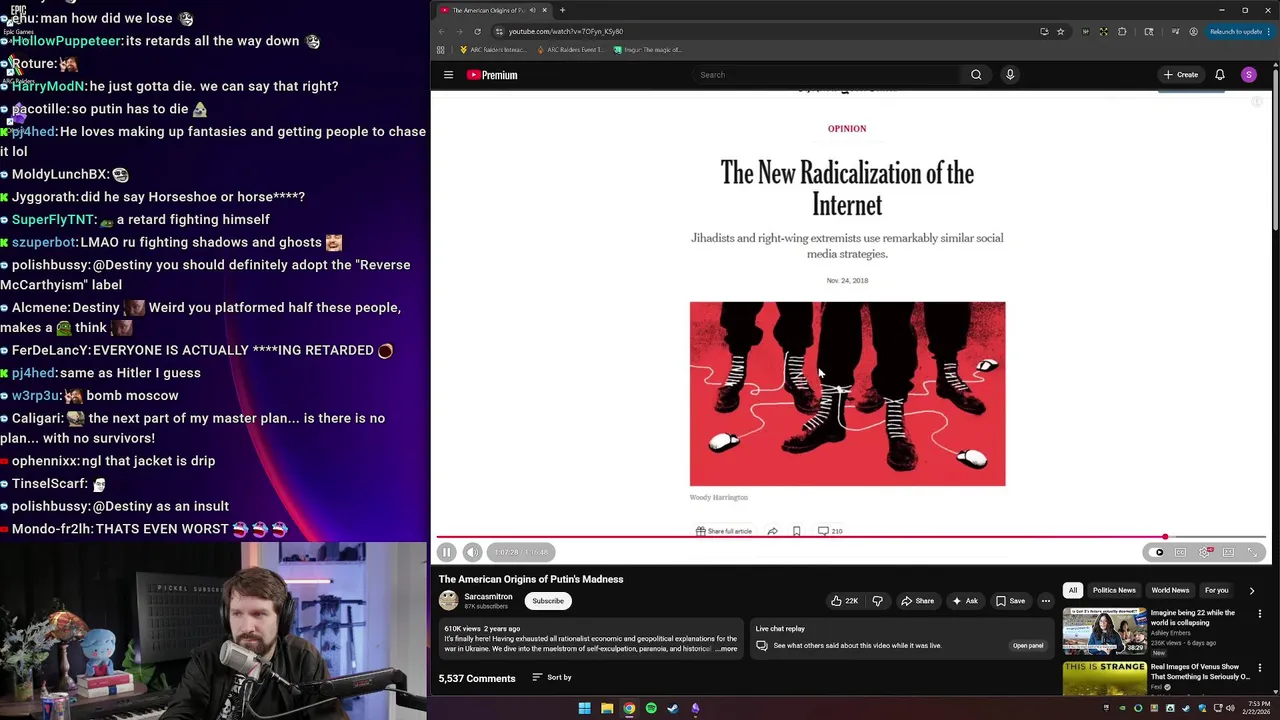Subscribe to Sarcasmitron

548,601
